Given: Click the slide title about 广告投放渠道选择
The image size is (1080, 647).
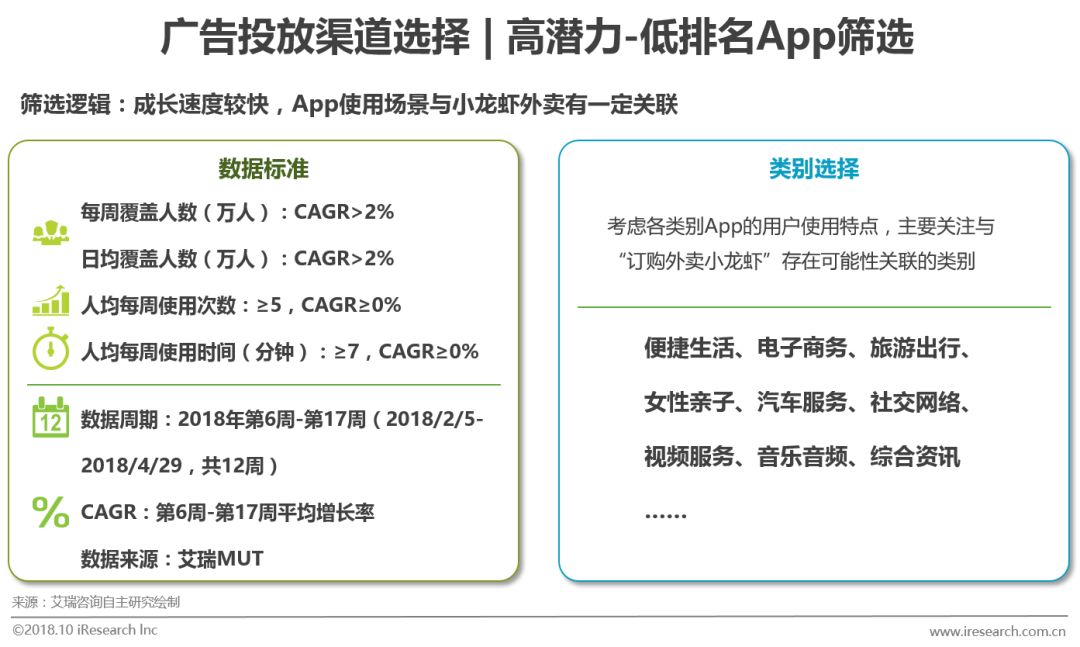Looking at the screenshot, I should coord(537,37).
